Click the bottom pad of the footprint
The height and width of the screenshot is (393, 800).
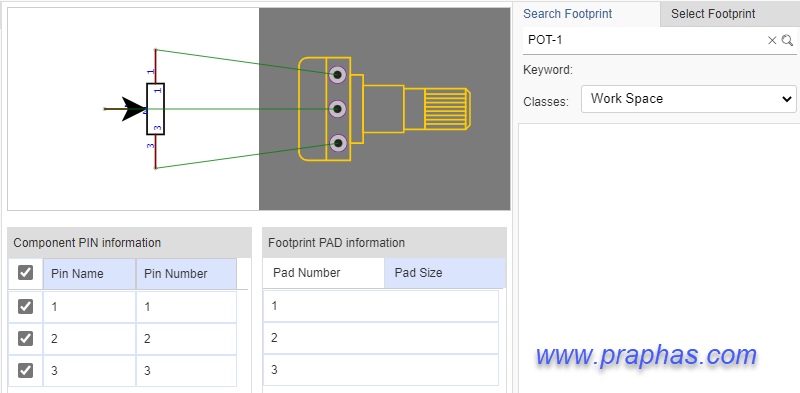click(x=337, y=143)
